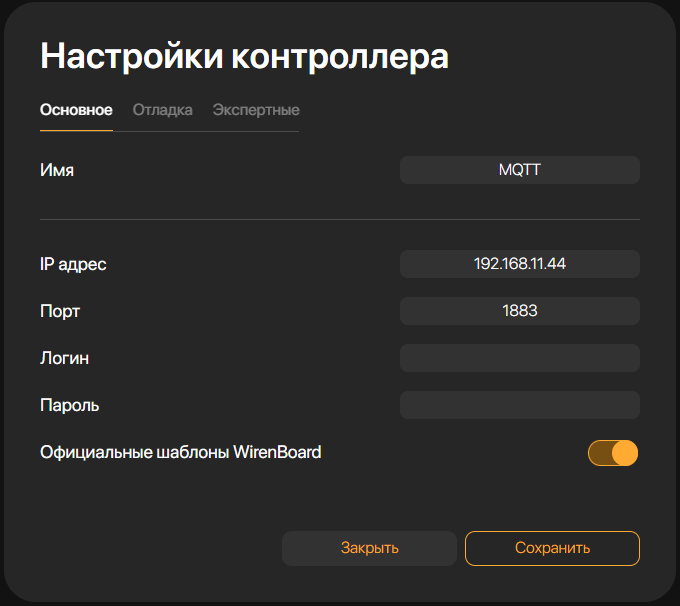Click the Настройки контроллера heading
The width and height of the screenshot is (680, 606).
click(244, 56)
